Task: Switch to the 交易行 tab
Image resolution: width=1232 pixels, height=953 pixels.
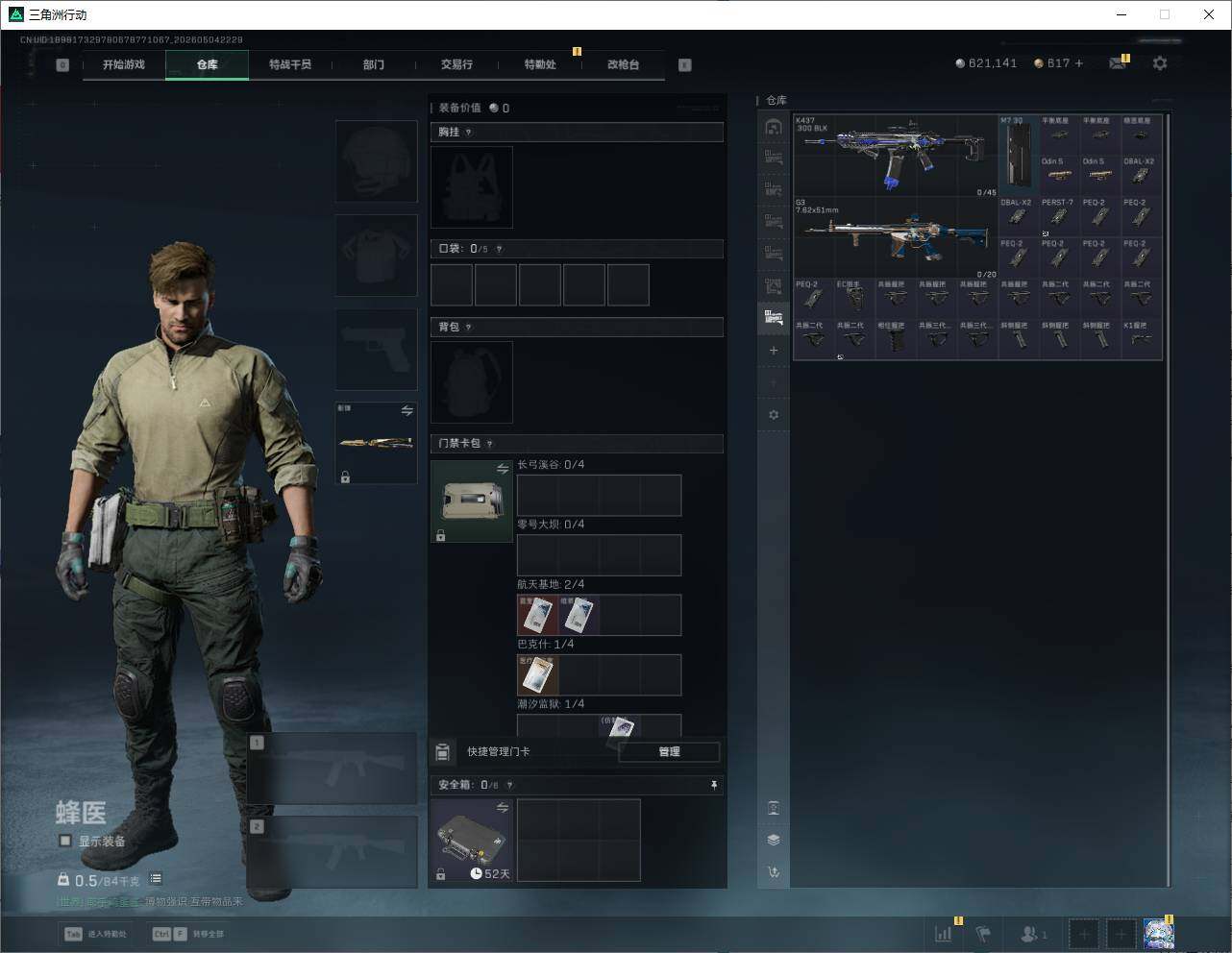Action: coord(456,64)
